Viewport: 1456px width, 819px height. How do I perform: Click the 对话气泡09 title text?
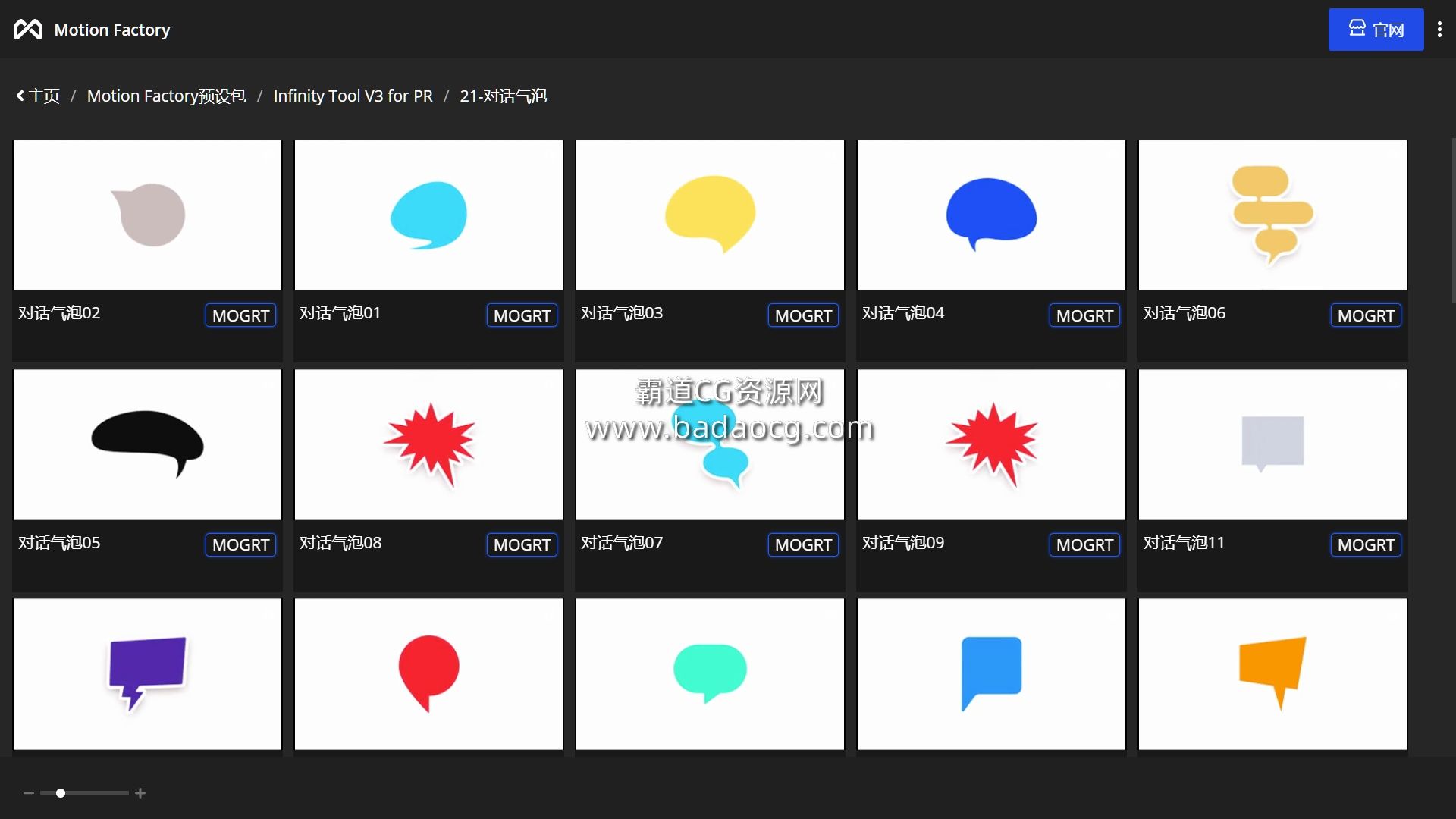point(903,543)
